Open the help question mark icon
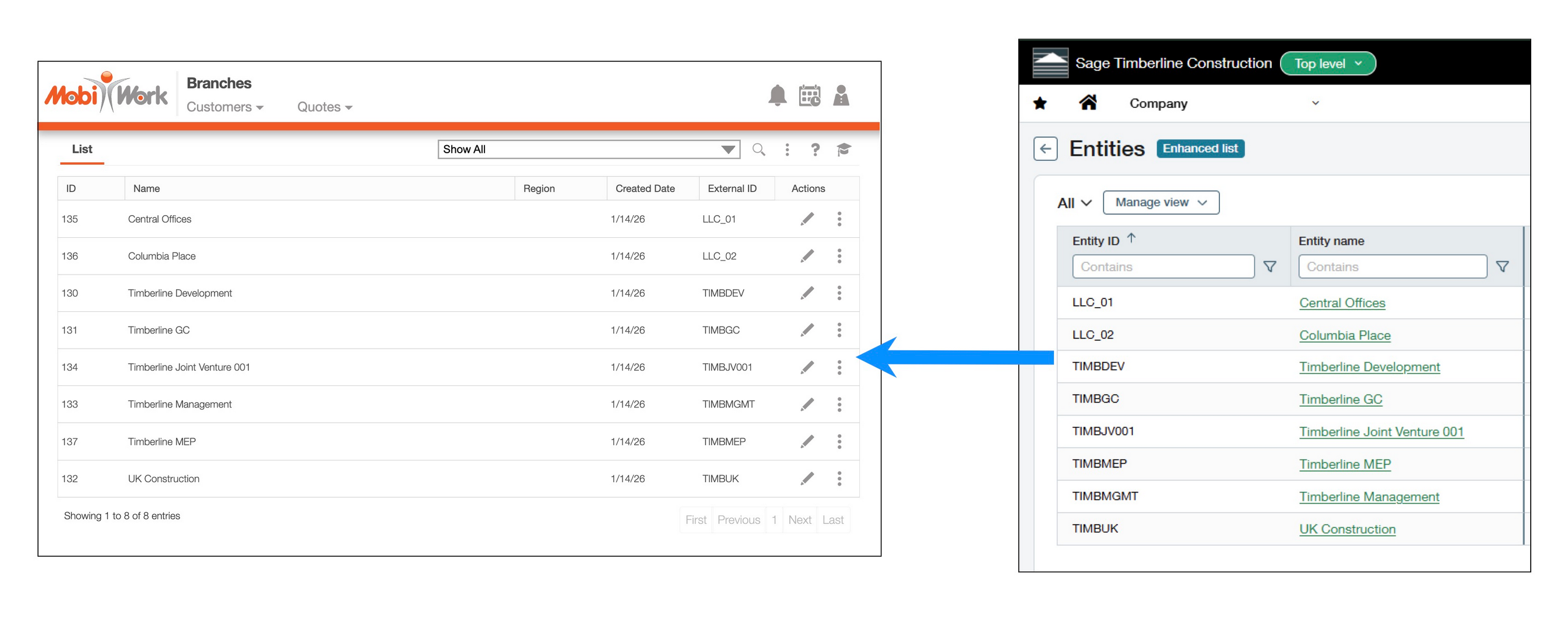 (x=815, y=149)
